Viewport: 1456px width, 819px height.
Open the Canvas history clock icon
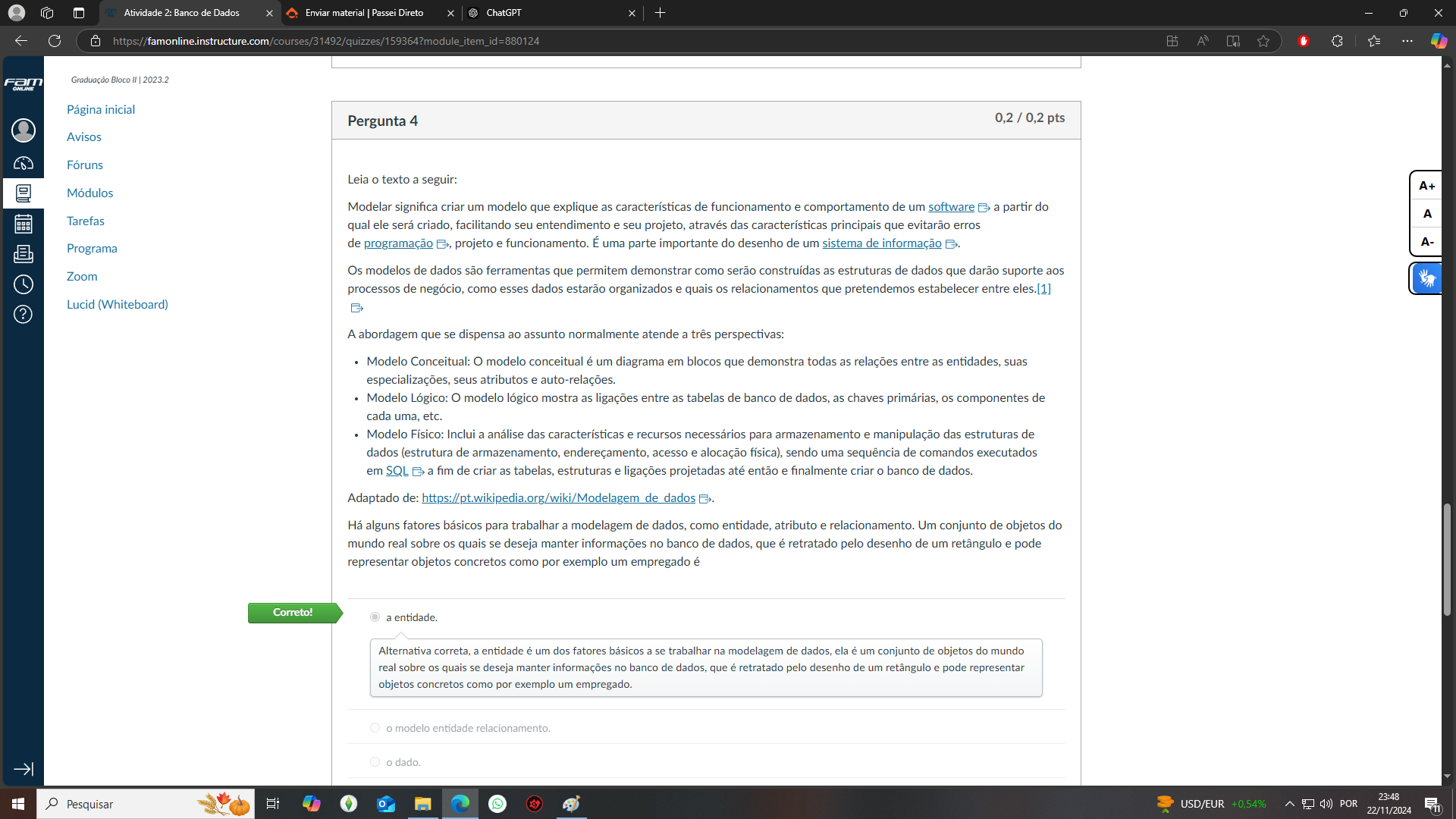point(24,284)
